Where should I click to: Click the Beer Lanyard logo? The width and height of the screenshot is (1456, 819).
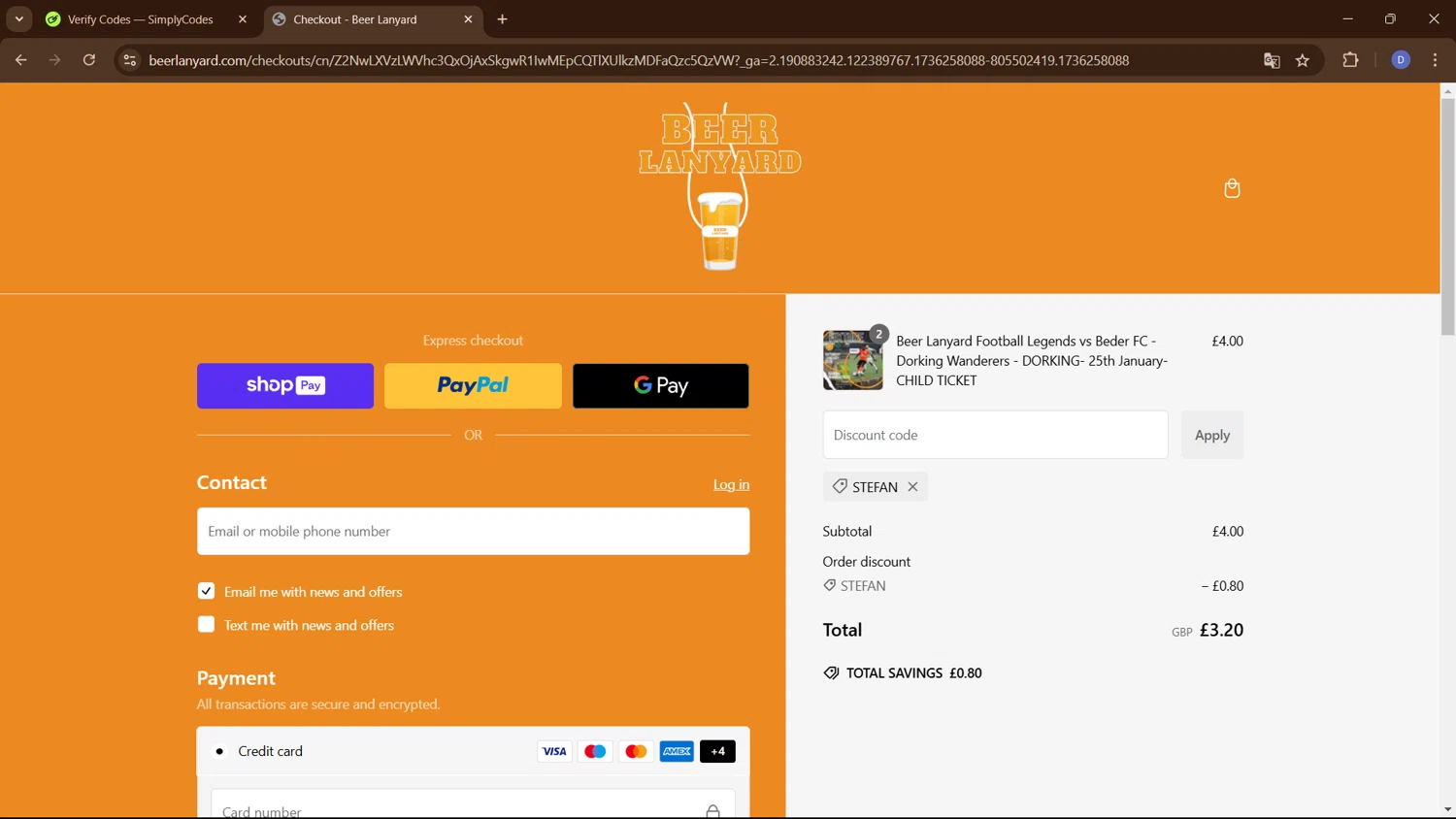(720, 186)
